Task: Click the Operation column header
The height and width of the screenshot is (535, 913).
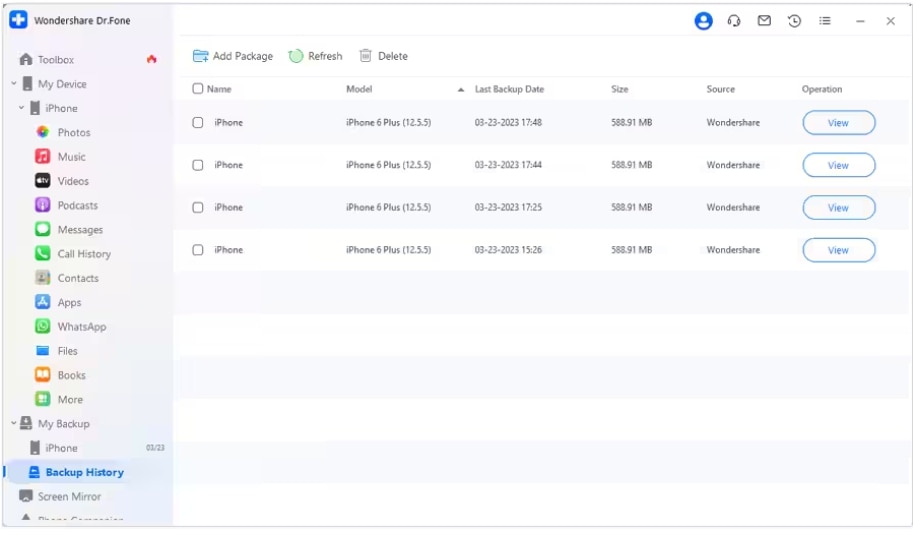Action: 822,89
